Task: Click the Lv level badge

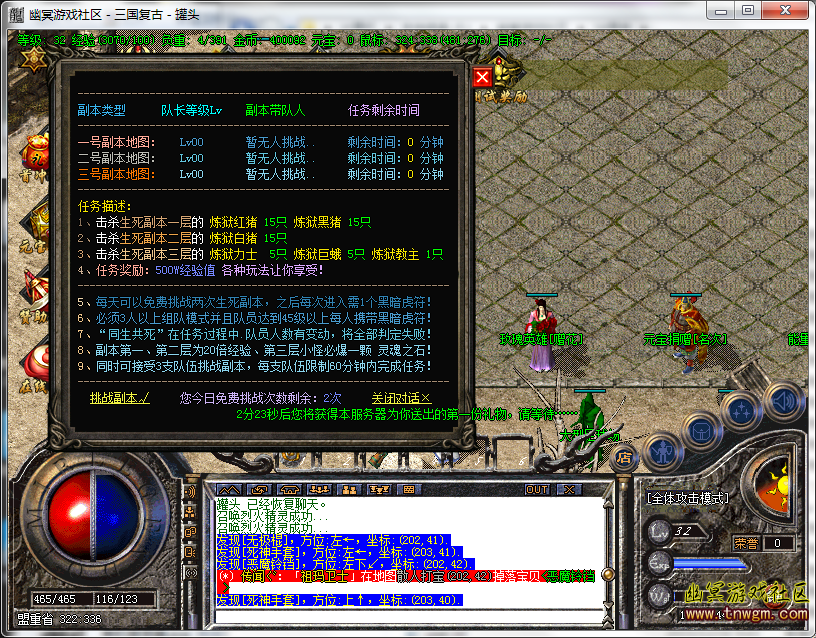Action: pyautogui.click(x=660, y=531)
